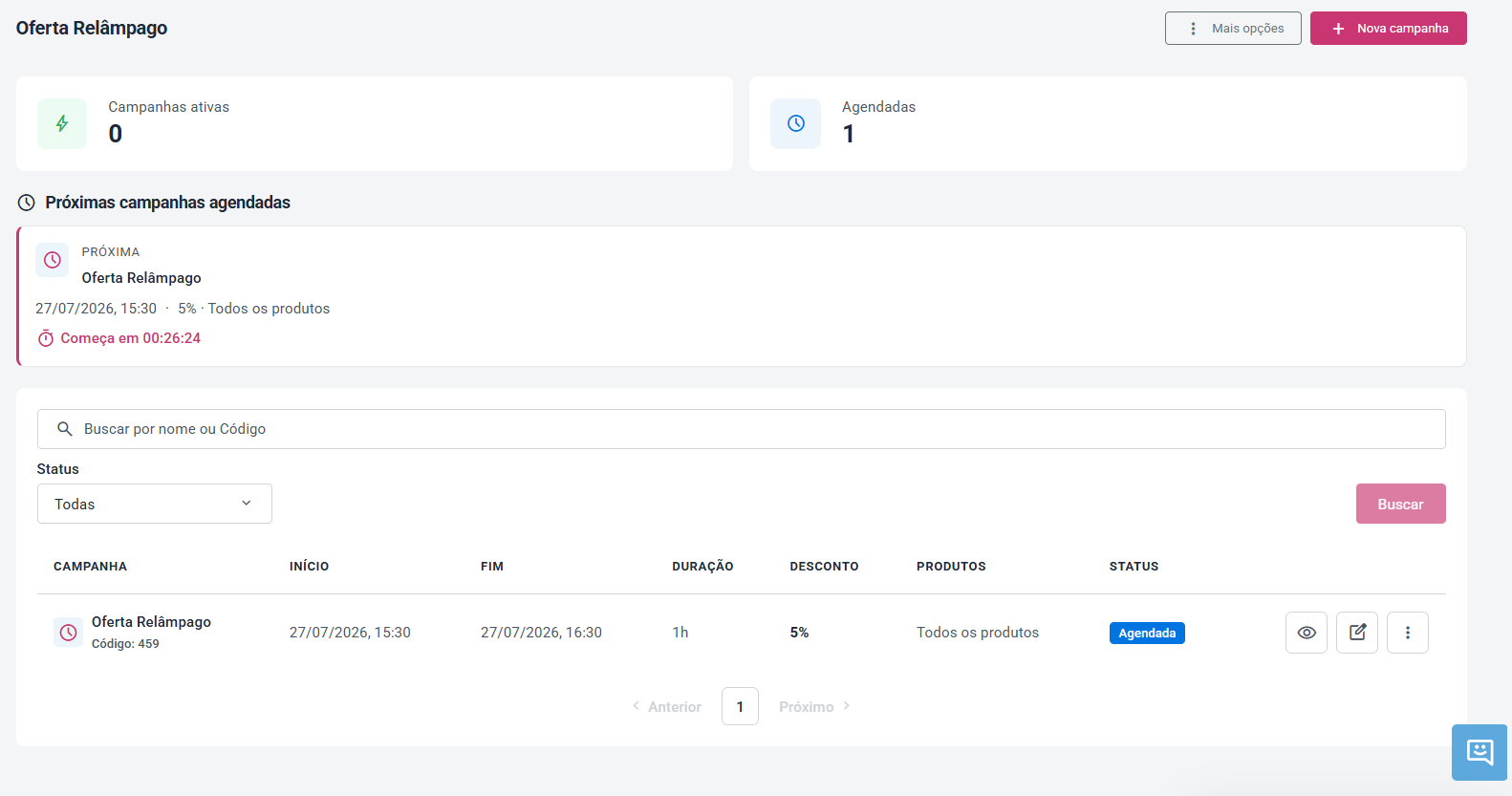This screenshot has height=796, width=1512.
Task: Click the DESCONTO column header
Action: pos(824,567)
